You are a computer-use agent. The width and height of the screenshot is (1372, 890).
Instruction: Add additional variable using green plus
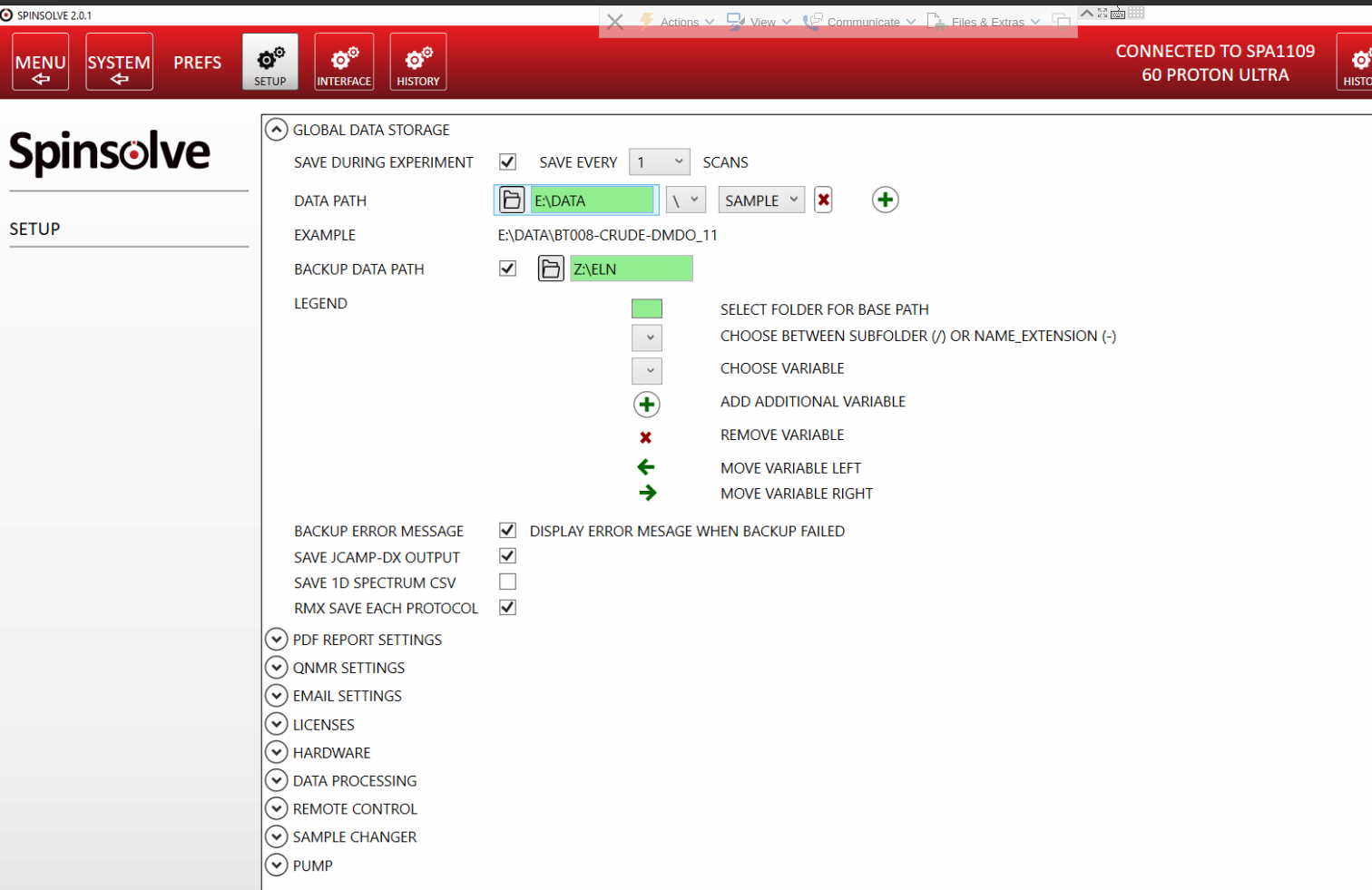pyautogui.click(x=885, y=200)
